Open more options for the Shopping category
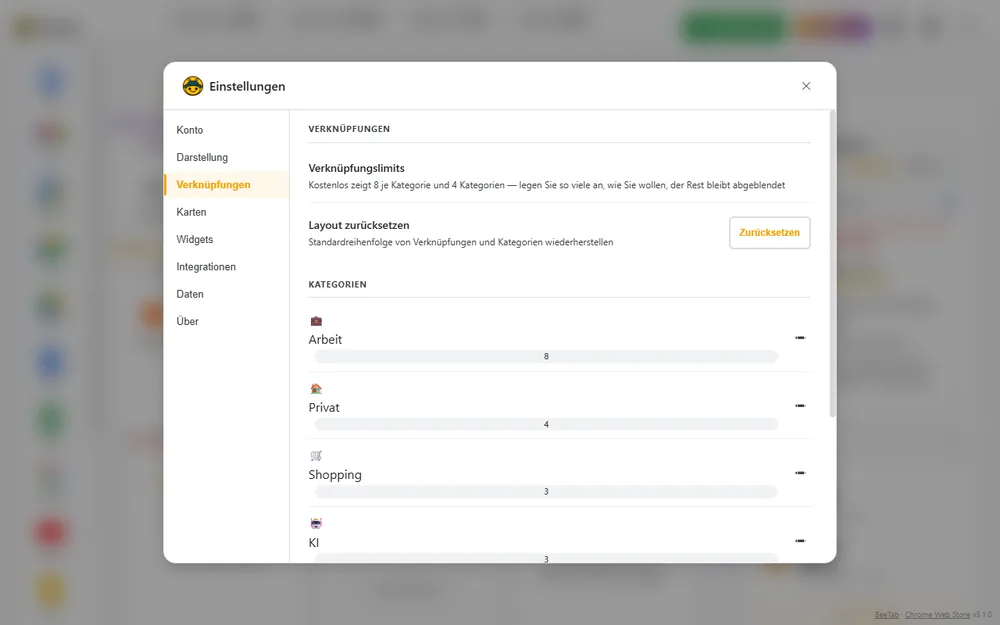 coord(800,473)
